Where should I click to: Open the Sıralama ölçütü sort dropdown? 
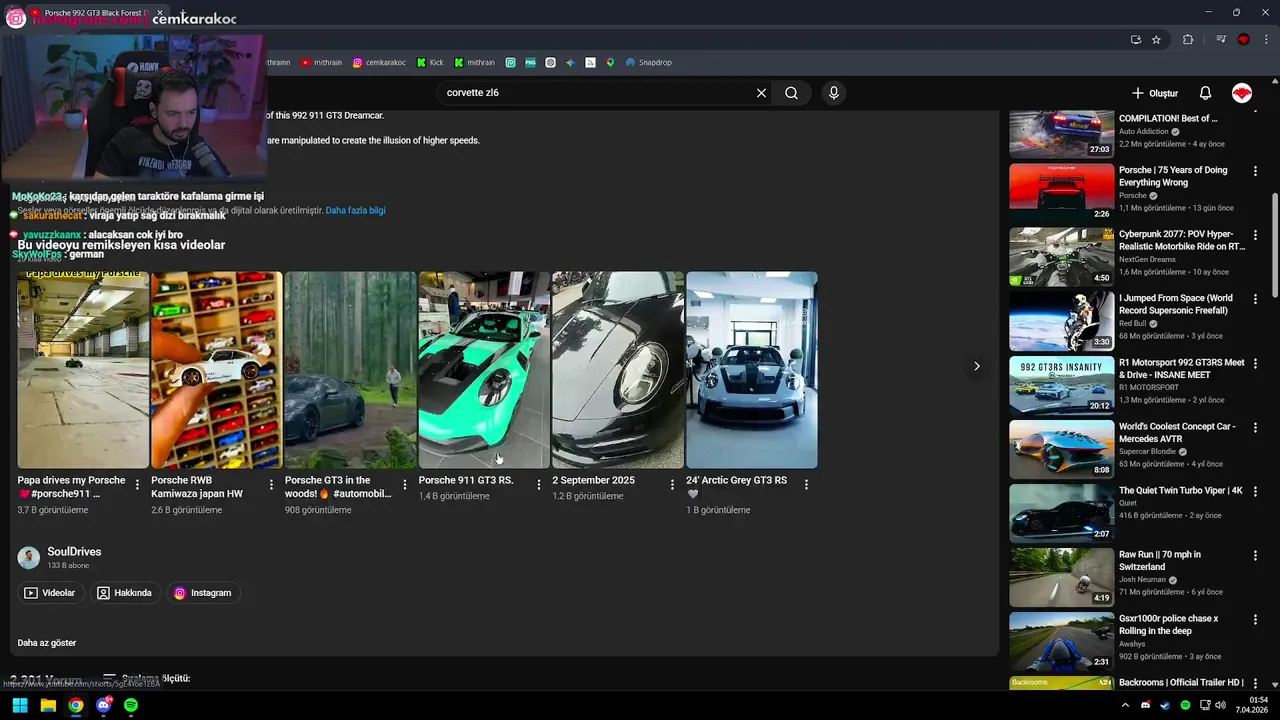[x=146, y=679]
